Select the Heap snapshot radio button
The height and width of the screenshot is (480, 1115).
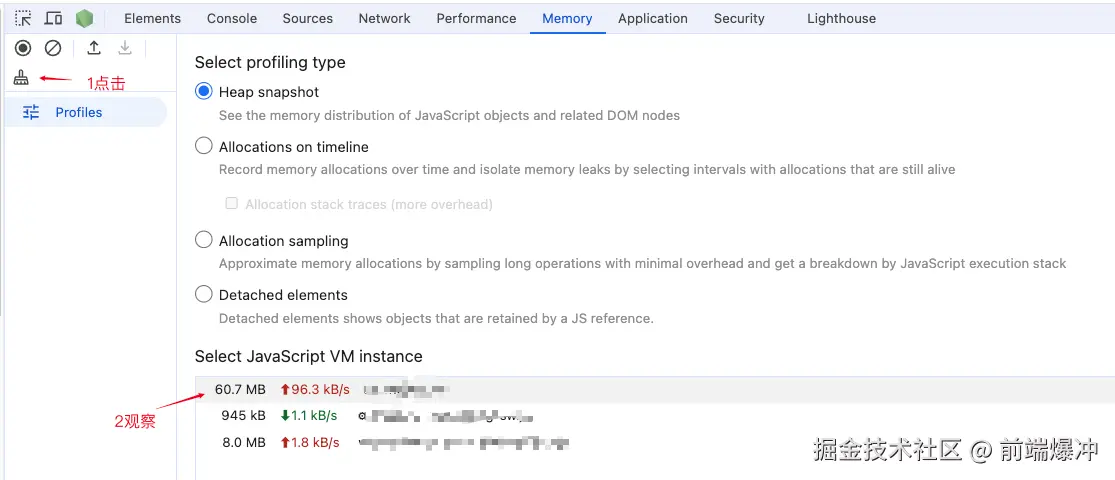pos(204,92)
